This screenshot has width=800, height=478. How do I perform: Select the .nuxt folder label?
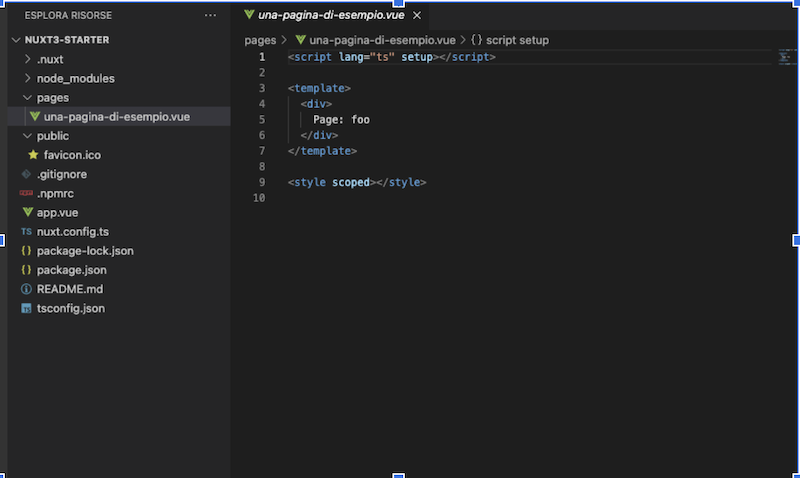(x=50, y=60)
